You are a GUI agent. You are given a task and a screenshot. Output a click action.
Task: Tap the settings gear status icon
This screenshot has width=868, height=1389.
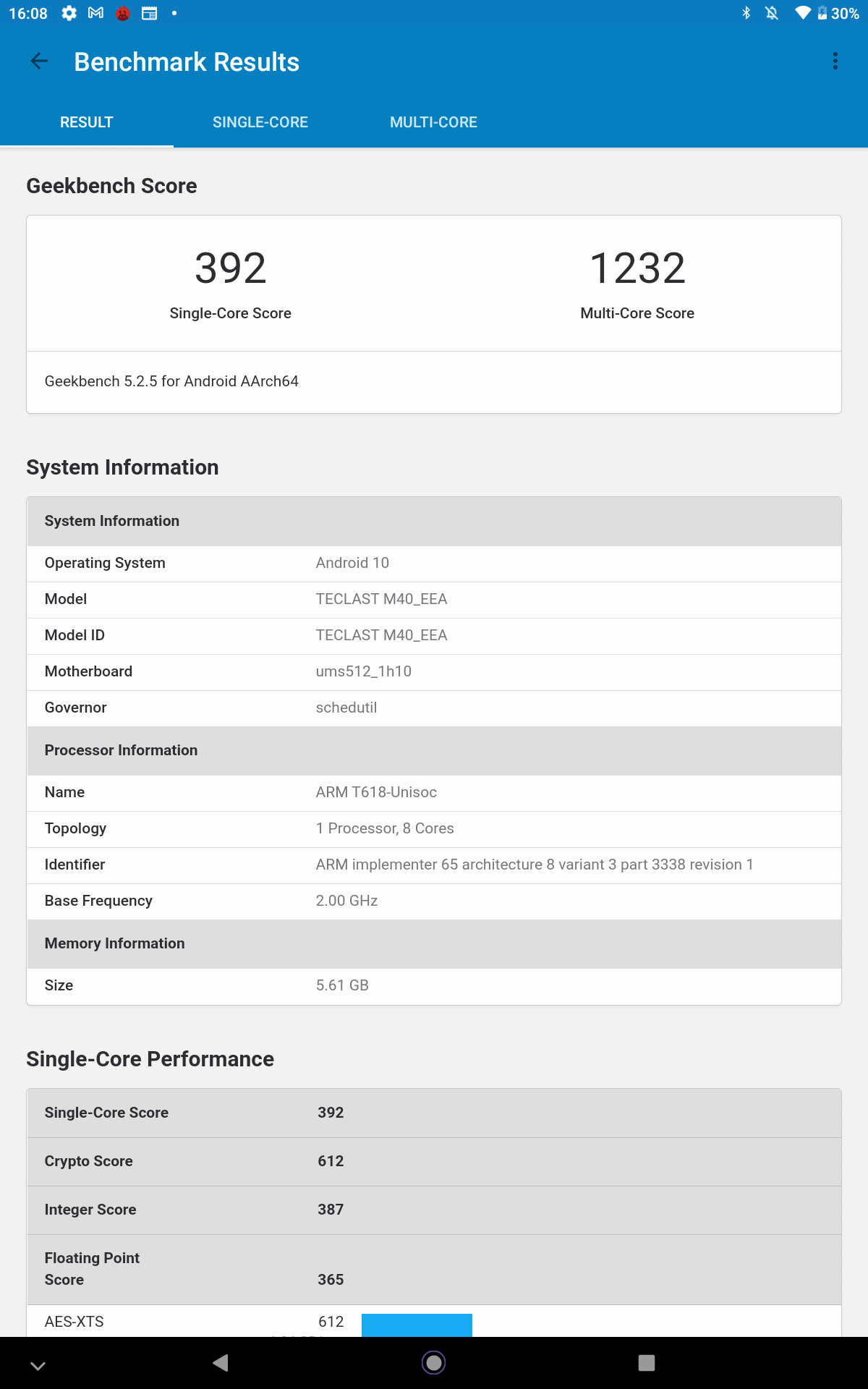pos(69,13)
